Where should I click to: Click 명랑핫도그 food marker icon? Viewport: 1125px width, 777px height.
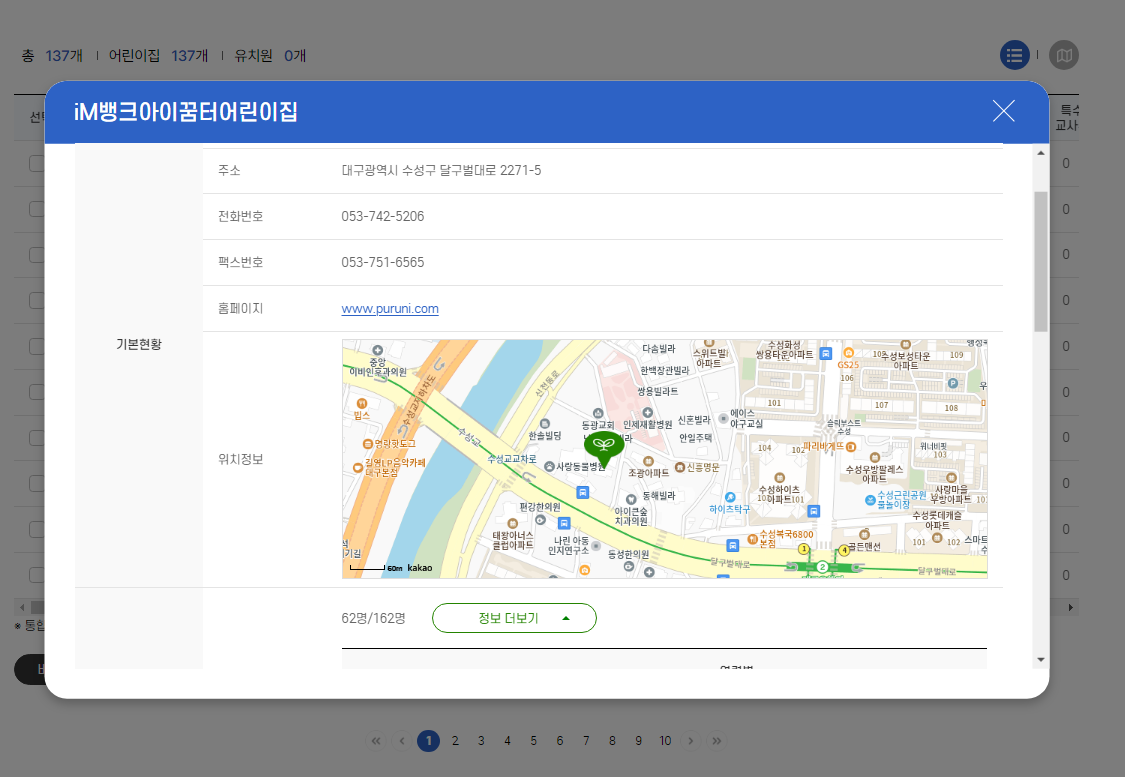tap(367, 444)
